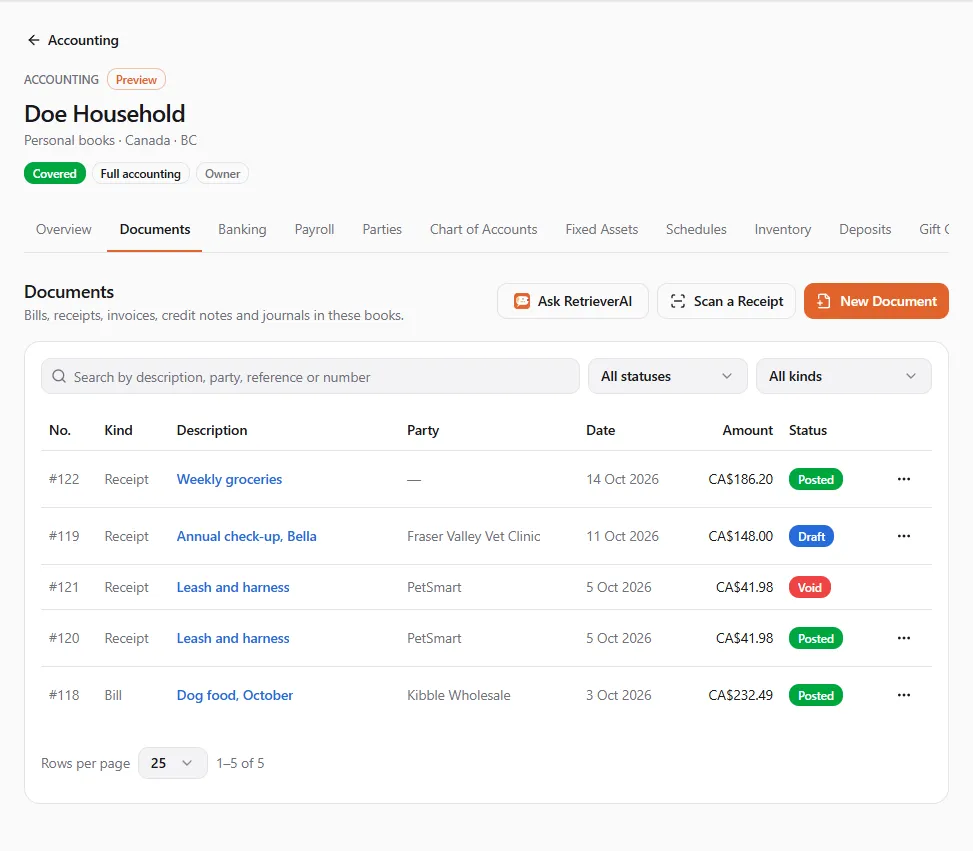Open the Dog food, October bill

pyautogui.click(x=235, y=695)
